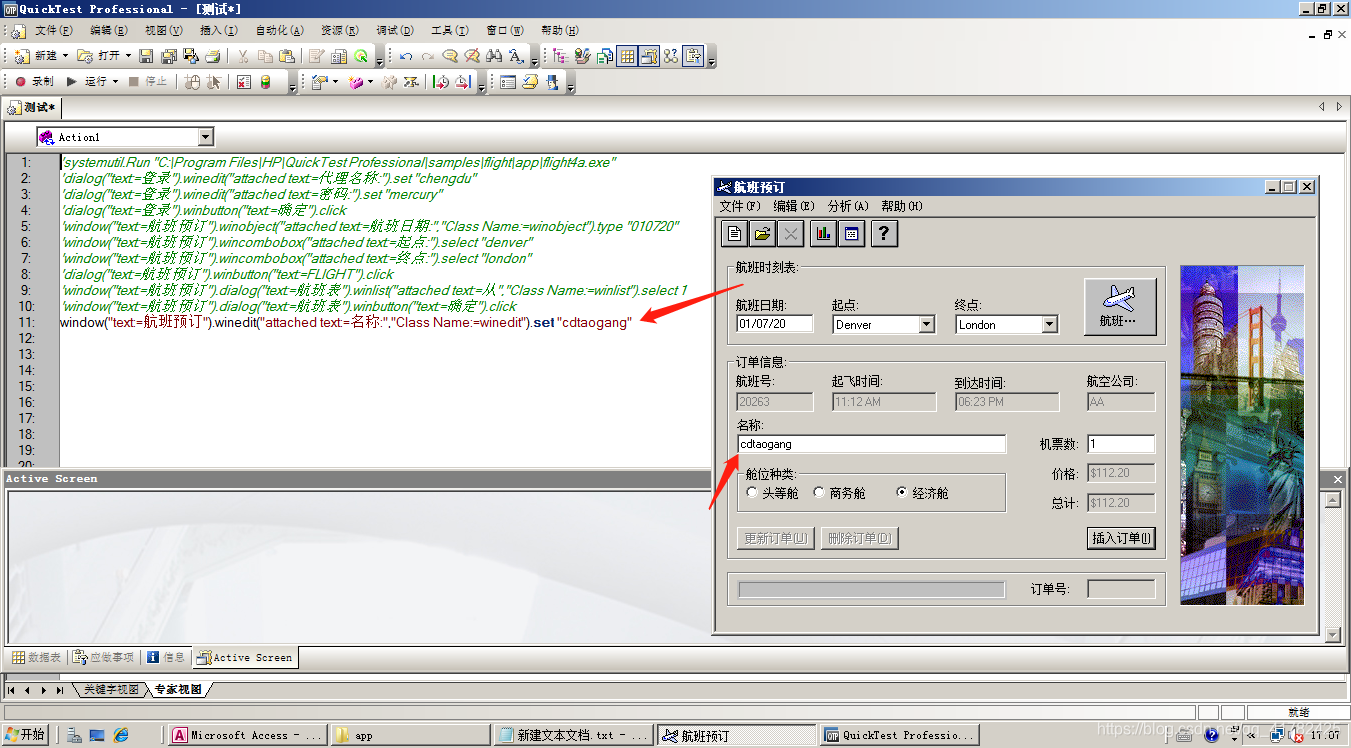Open the 文件(F) menu in QuickTest
The image size is (1351, 748).
(53, 31)
